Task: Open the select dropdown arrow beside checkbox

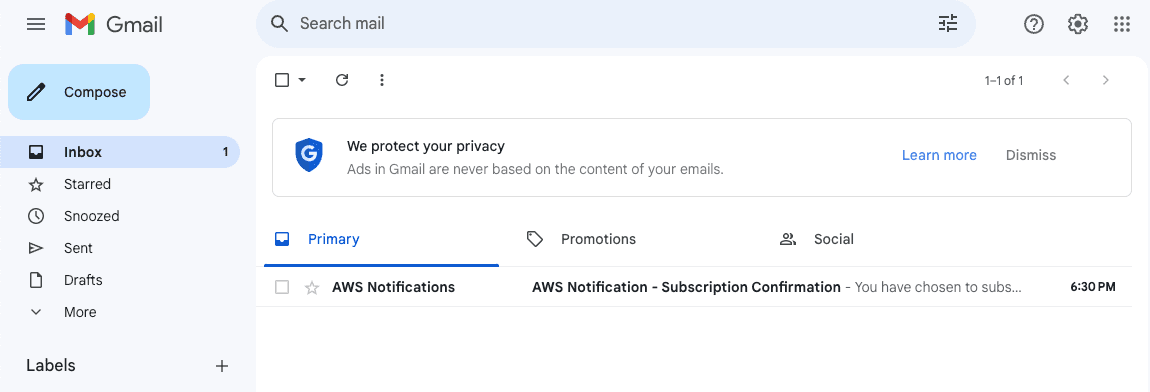Action: [x=302, y=80]
